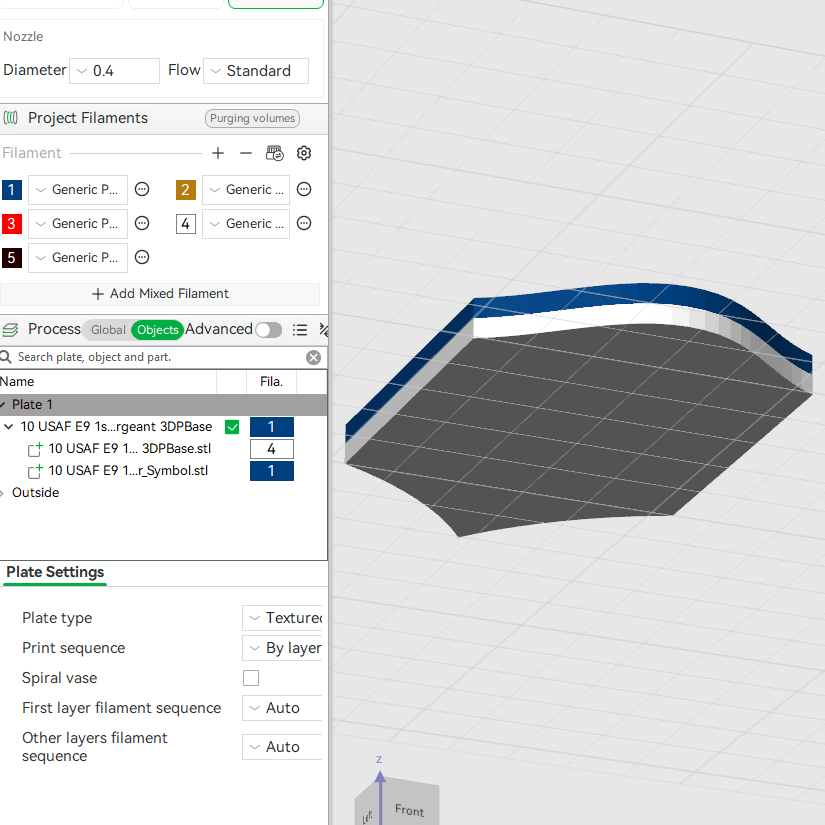Clear the object search field
825x825 pixels.
[314, 358]
